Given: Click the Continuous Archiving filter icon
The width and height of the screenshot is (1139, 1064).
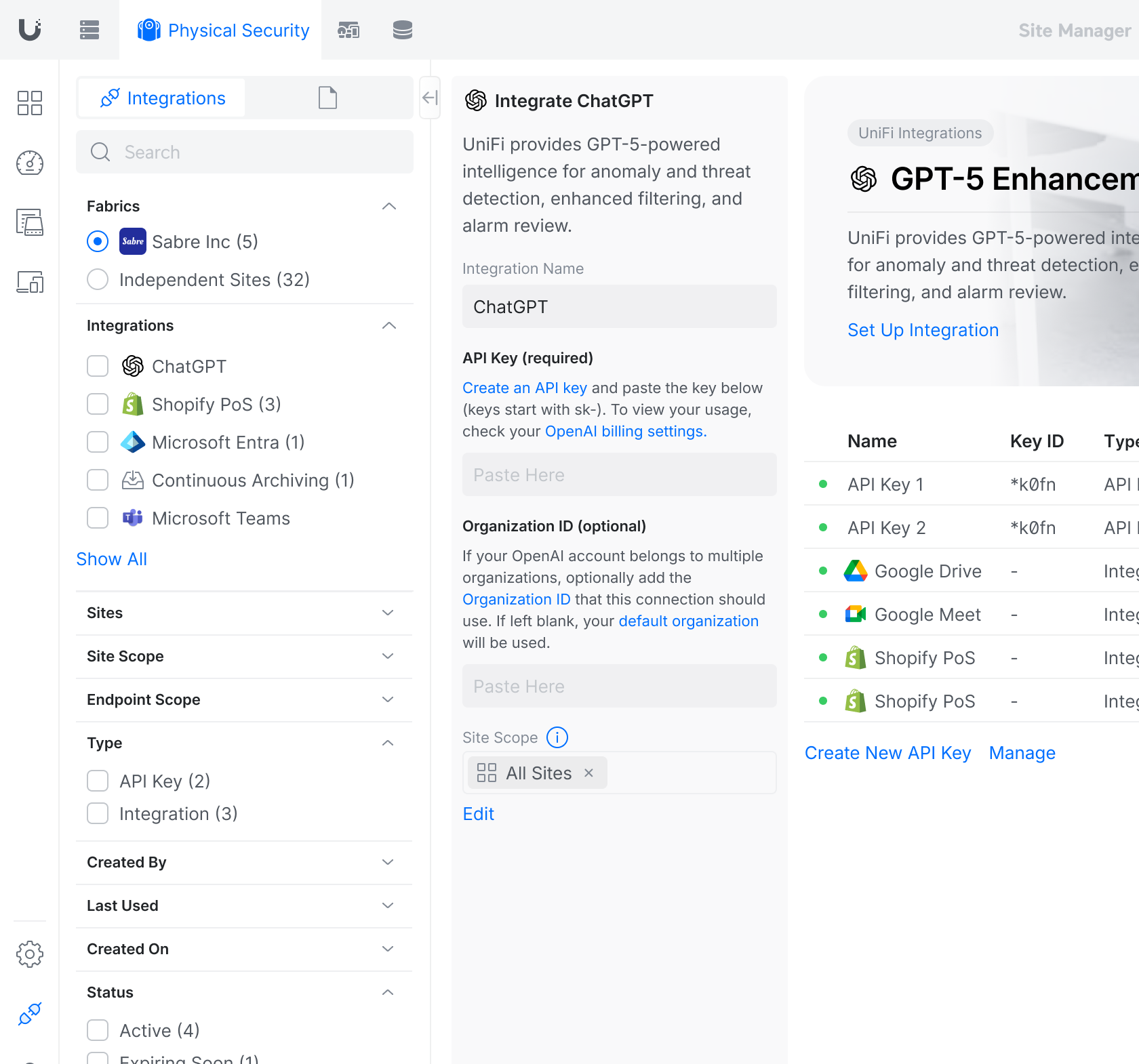Looking at the screenshot, I should tap(133, 480).
